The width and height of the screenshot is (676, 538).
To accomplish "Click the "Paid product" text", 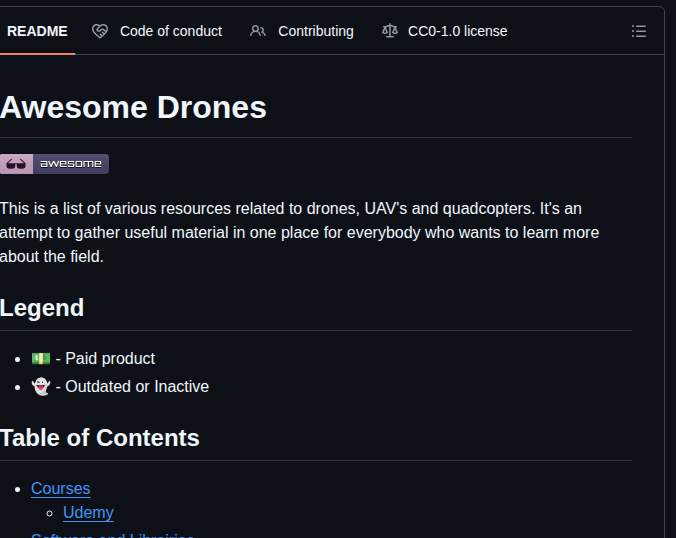I will point(110,359).
